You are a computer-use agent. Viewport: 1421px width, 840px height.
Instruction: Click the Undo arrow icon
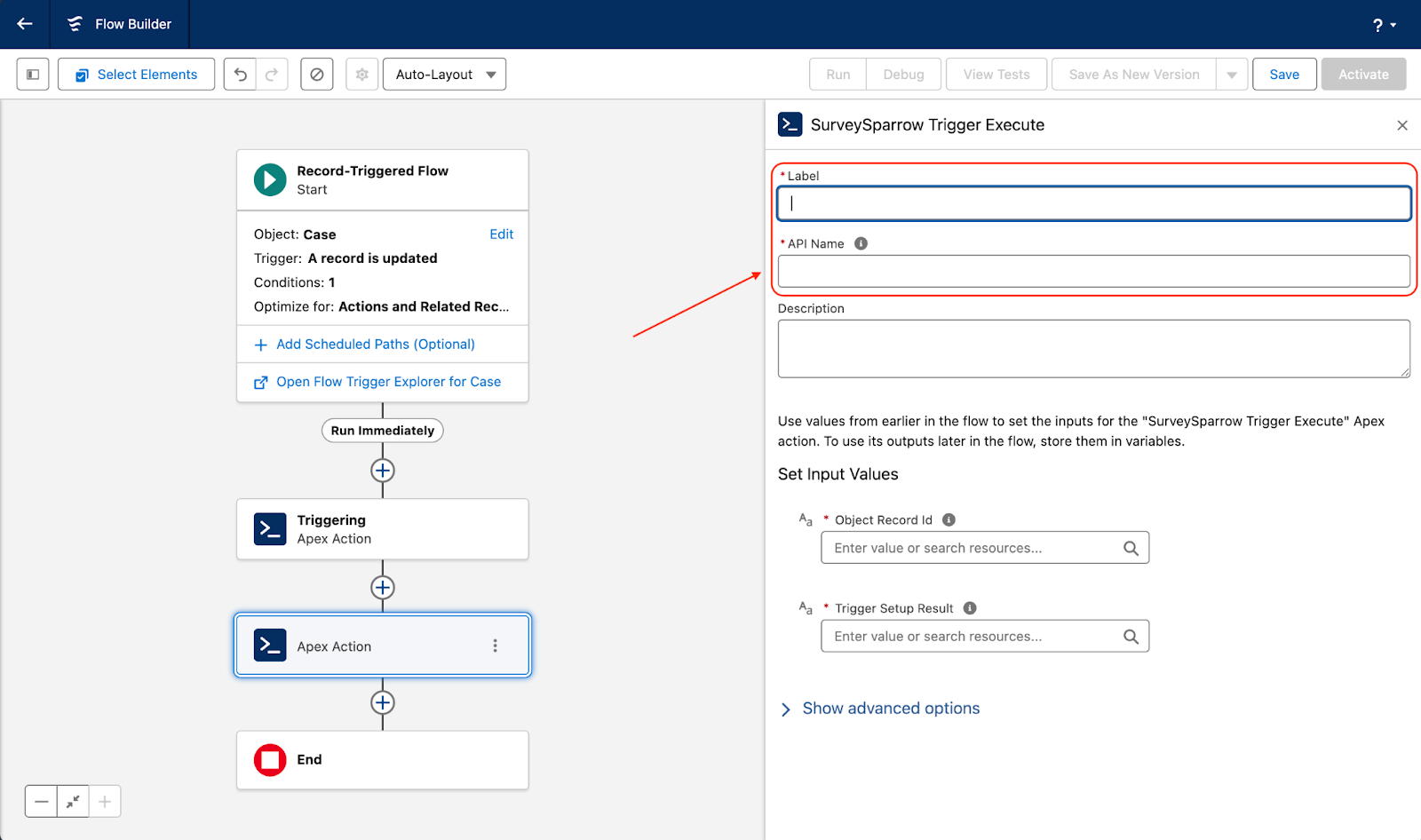pyautogui.click(x=240, y=75)
